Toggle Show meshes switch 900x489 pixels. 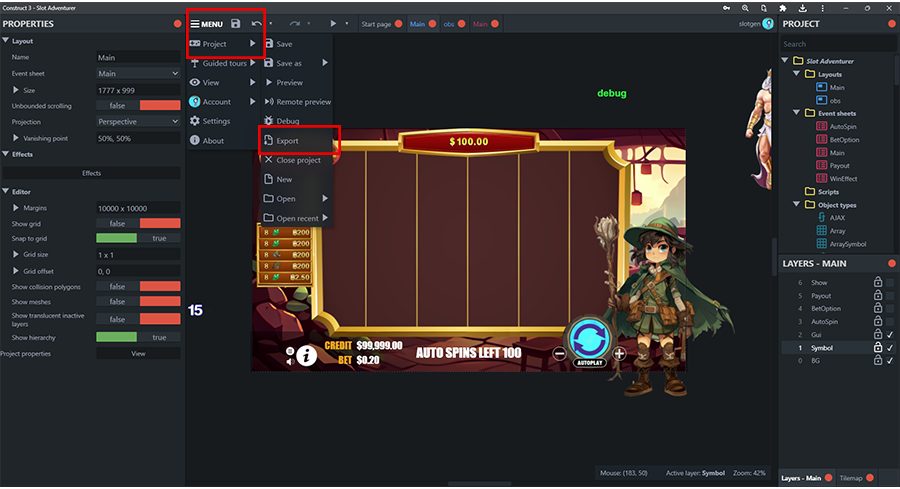click(x=138, y=302)
